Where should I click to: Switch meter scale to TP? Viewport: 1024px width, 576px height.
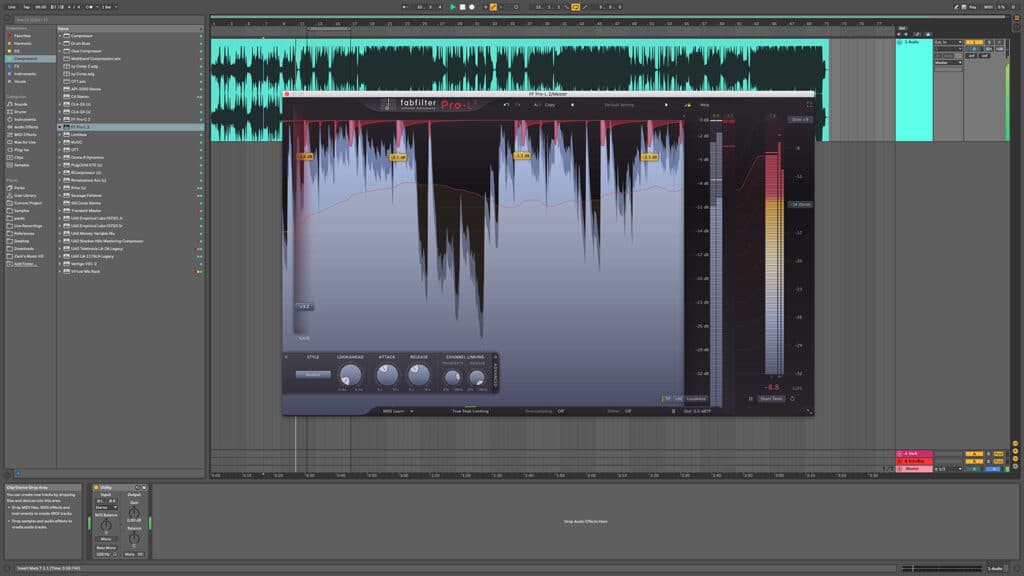667,398
